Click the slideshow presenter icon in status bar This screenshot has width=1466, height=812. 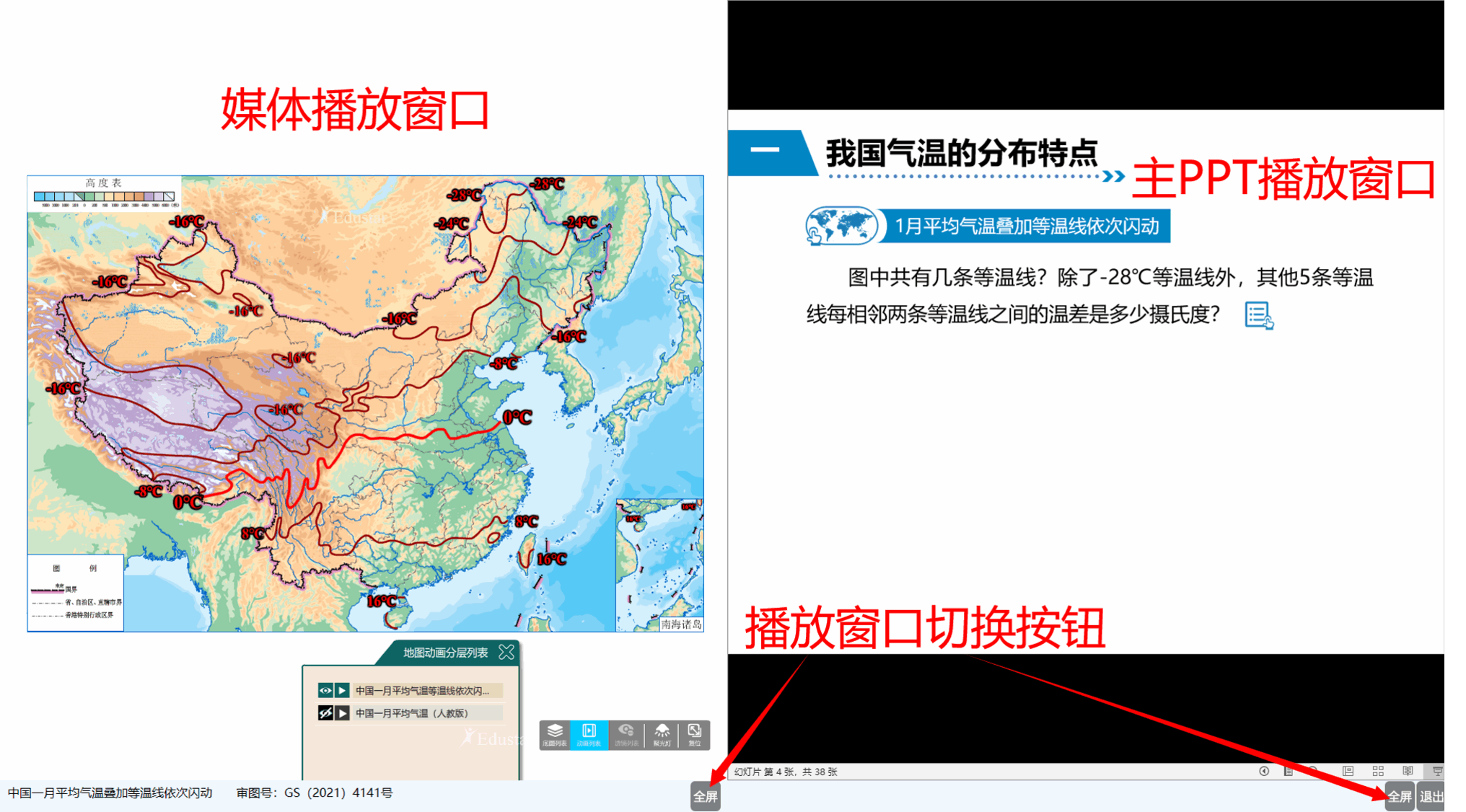[1437, 772]
